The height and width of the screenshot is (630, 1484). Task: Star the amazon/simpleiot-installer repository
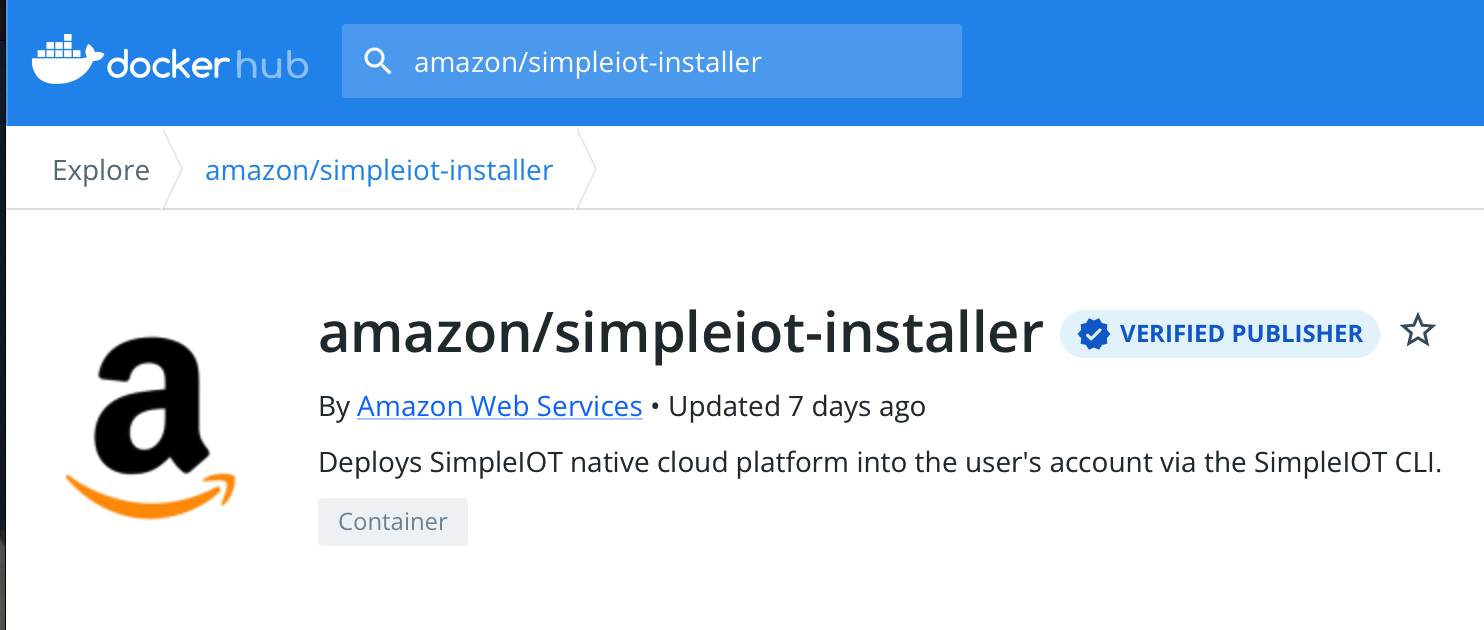[x=1418, y=332]
